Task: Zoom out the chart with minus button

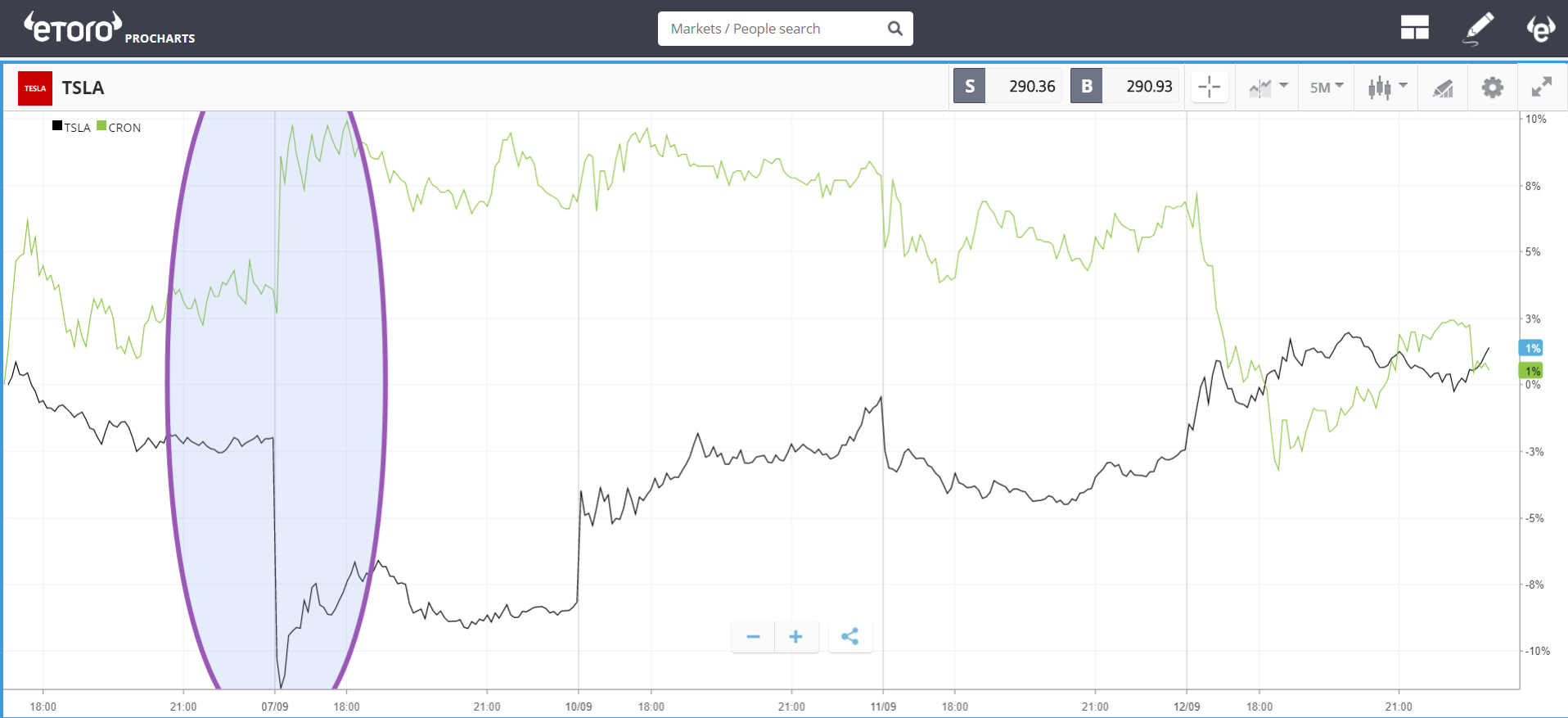Action: (753, 636)
